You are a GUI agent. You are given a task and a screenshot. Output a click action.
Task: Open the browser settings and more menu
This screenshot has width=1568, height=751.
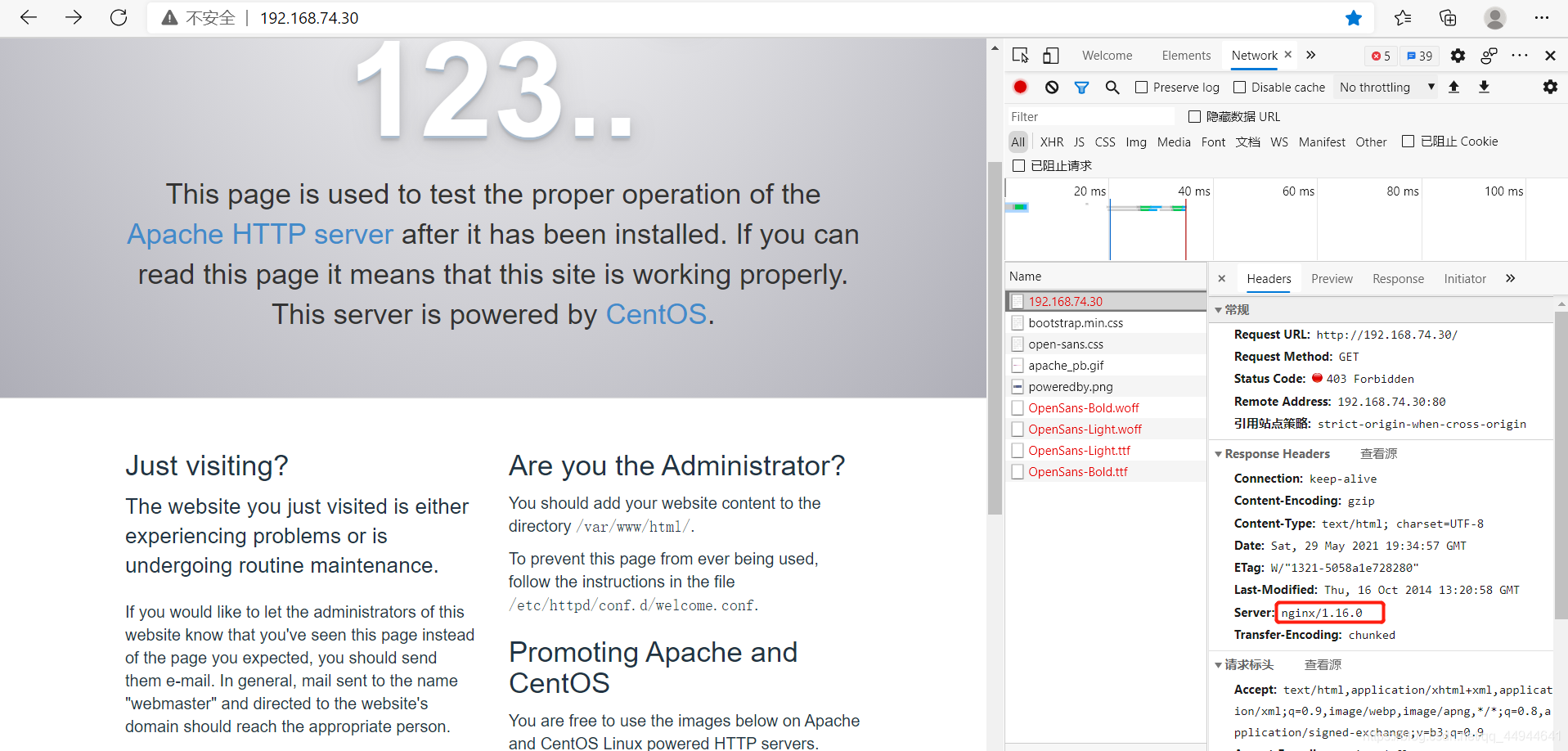pos(1542,18)
